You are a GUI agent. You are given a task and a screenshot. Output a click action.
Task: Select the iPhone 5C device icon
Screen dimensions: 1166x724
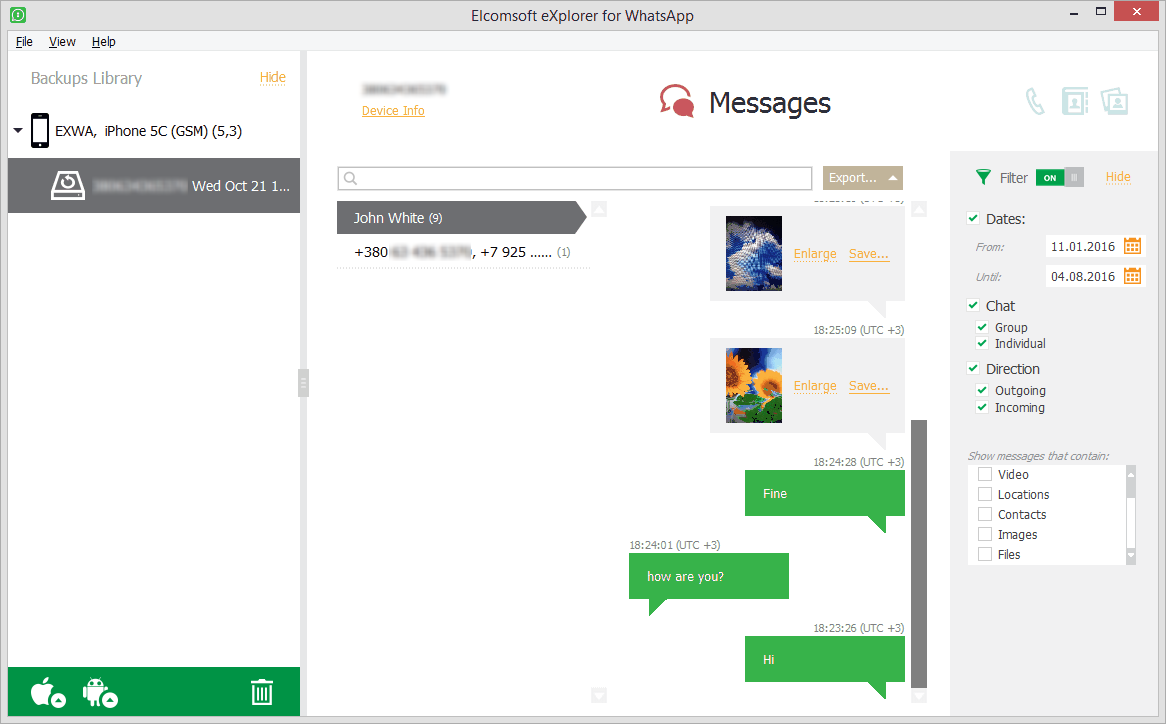click(x=40, y=131)
